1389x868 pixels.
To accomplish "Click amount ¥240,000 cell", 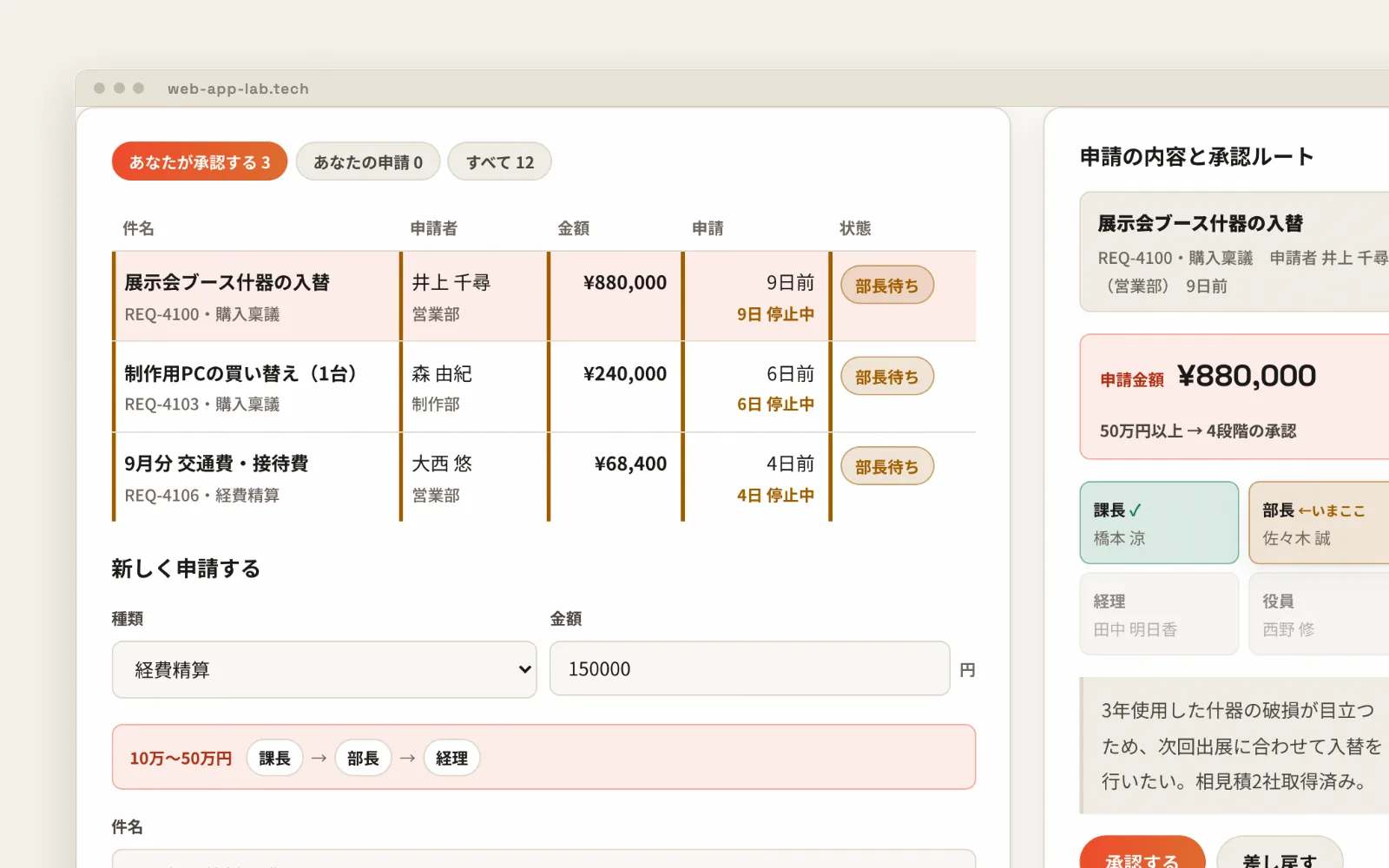I will (x=625, y=373).
